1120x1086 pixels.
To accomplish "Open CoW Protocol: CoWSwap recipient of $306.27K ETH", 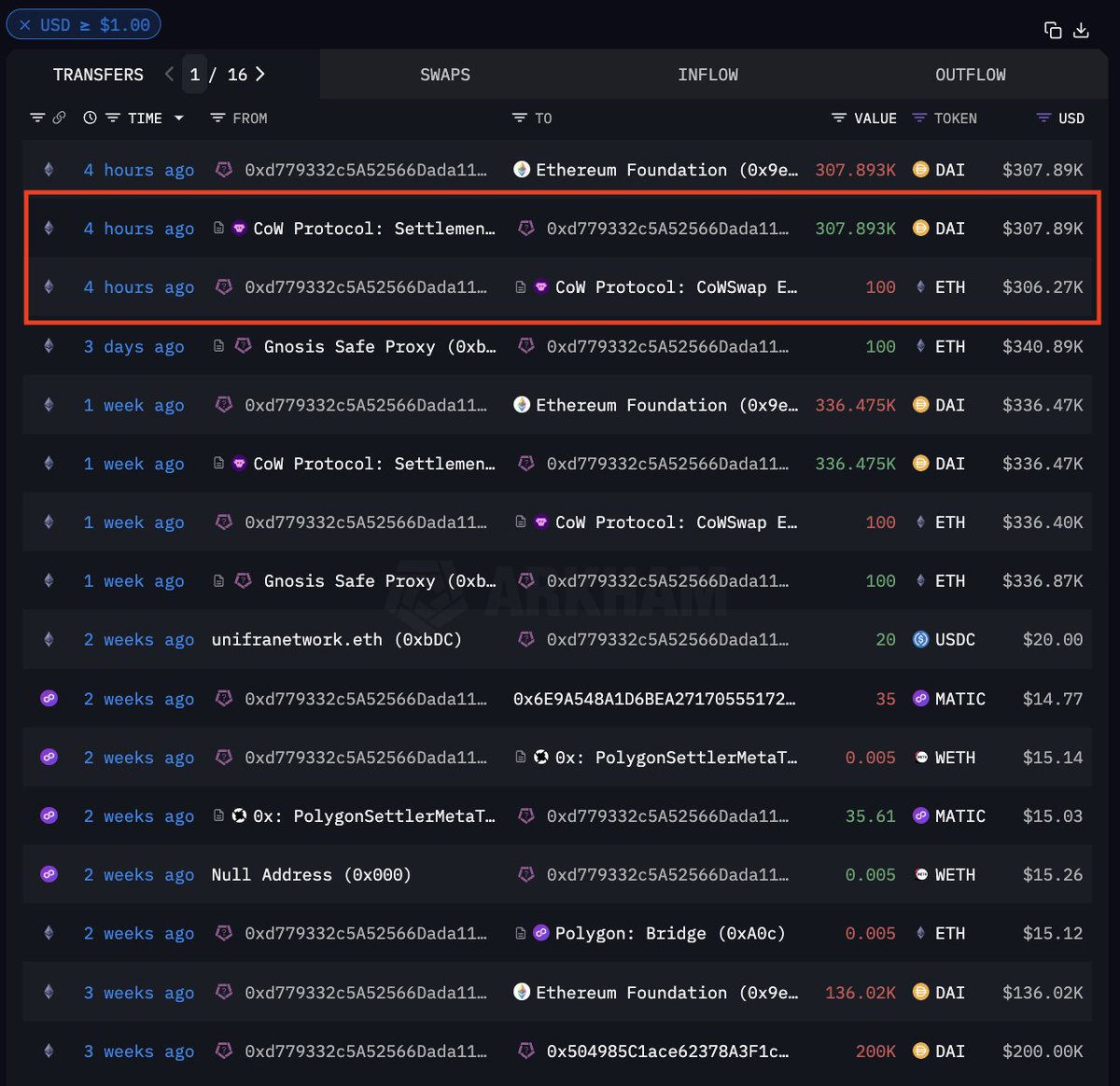I will click(676, 287).
